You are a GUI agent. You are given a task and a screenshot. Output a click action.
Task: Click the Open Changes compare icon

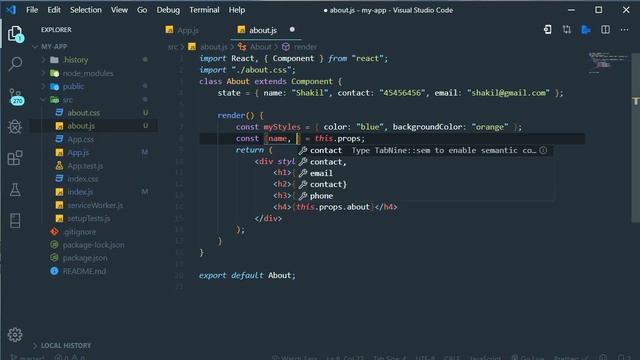click(567, 29)
